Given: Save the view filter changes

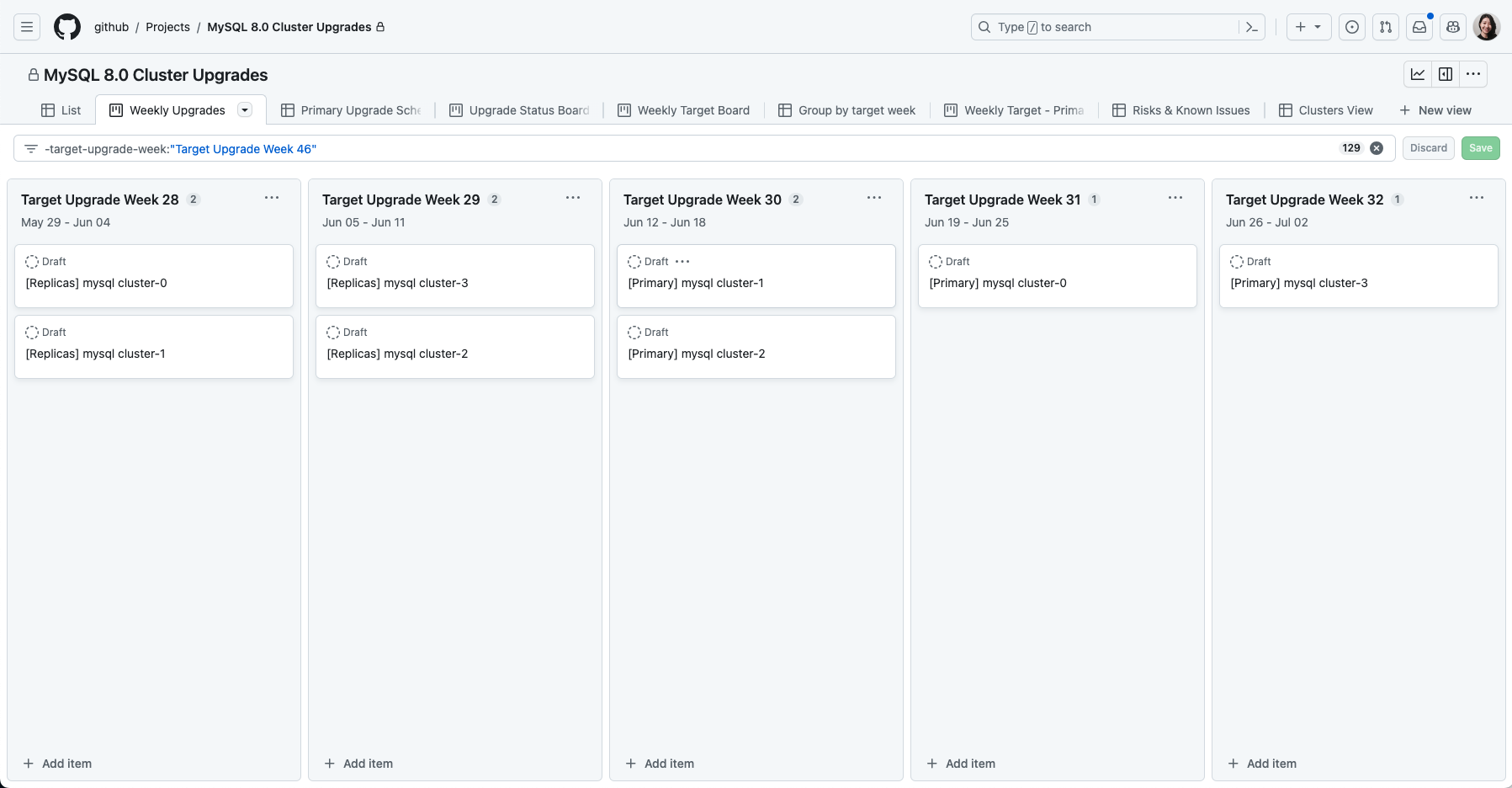Looking at the screenshot, I should [1481, 148].
